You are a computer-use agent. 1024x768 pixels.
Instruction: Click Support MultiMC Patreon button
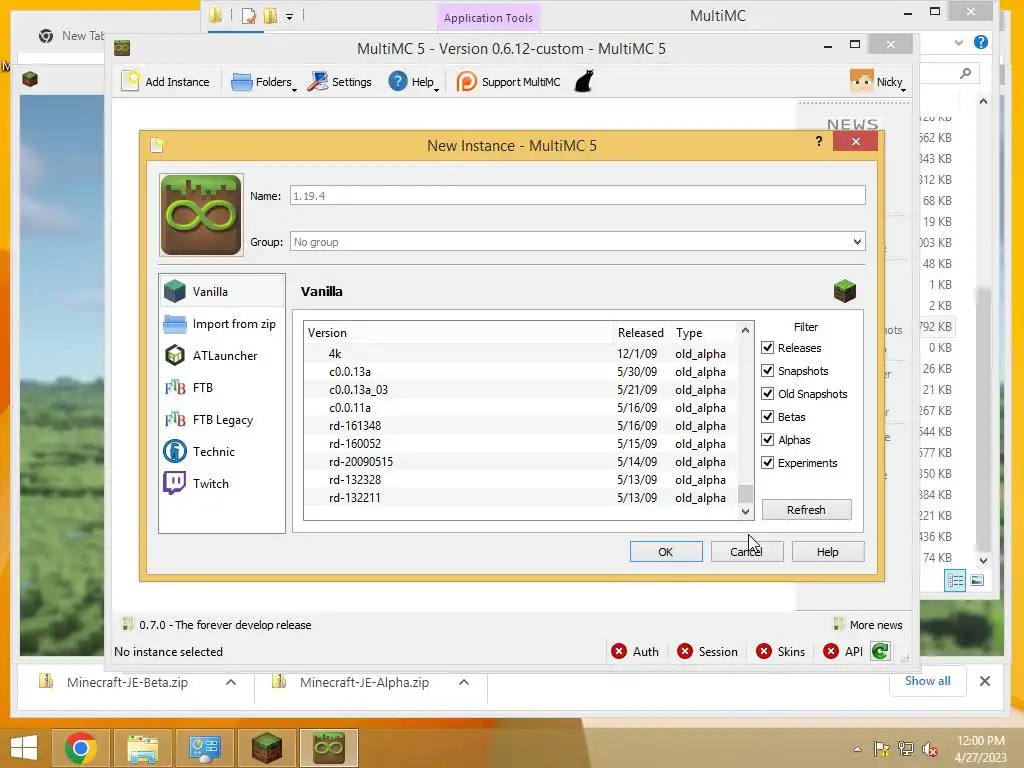click(x=509, y=82)
